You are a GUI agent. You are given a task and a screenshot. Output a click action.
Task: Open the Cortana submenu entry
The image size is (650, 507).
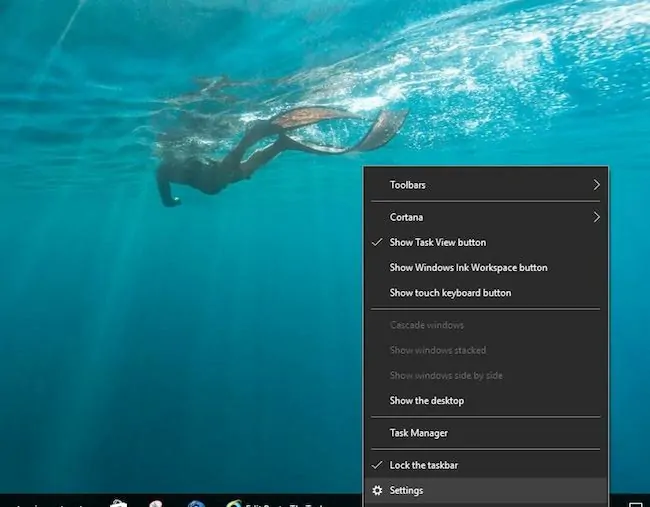485,217
